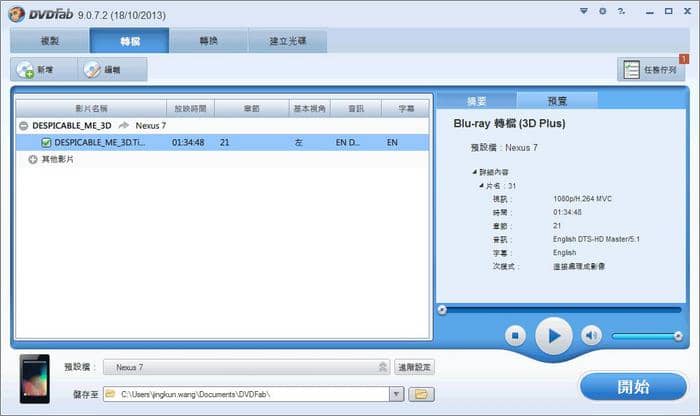700x416 pixels.
Task: Switch to the Preview tab
Action: 557,101
